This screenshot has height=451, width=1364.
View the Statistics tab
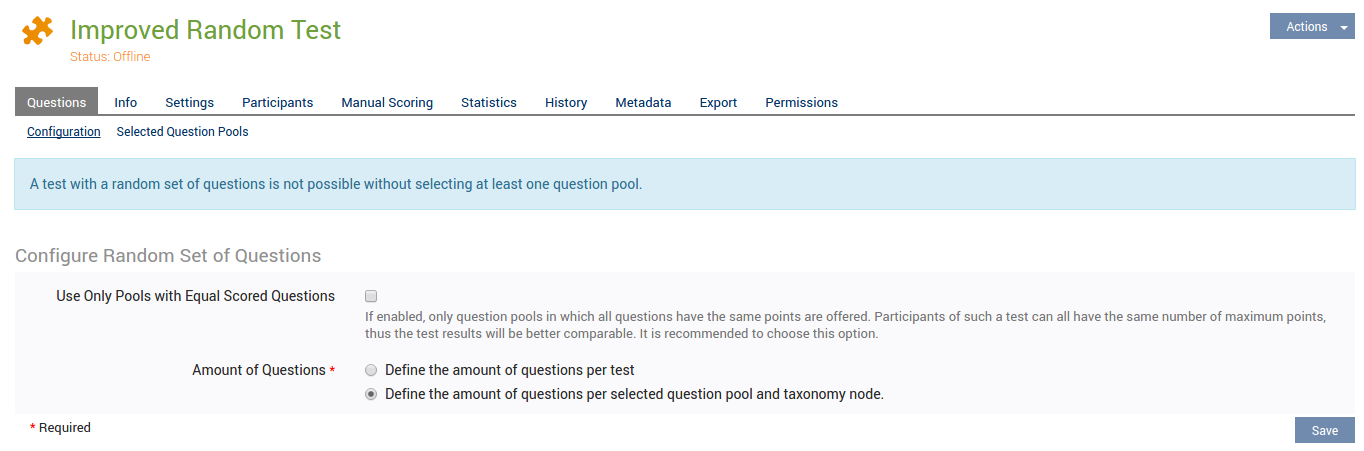(x=489, y=102)
